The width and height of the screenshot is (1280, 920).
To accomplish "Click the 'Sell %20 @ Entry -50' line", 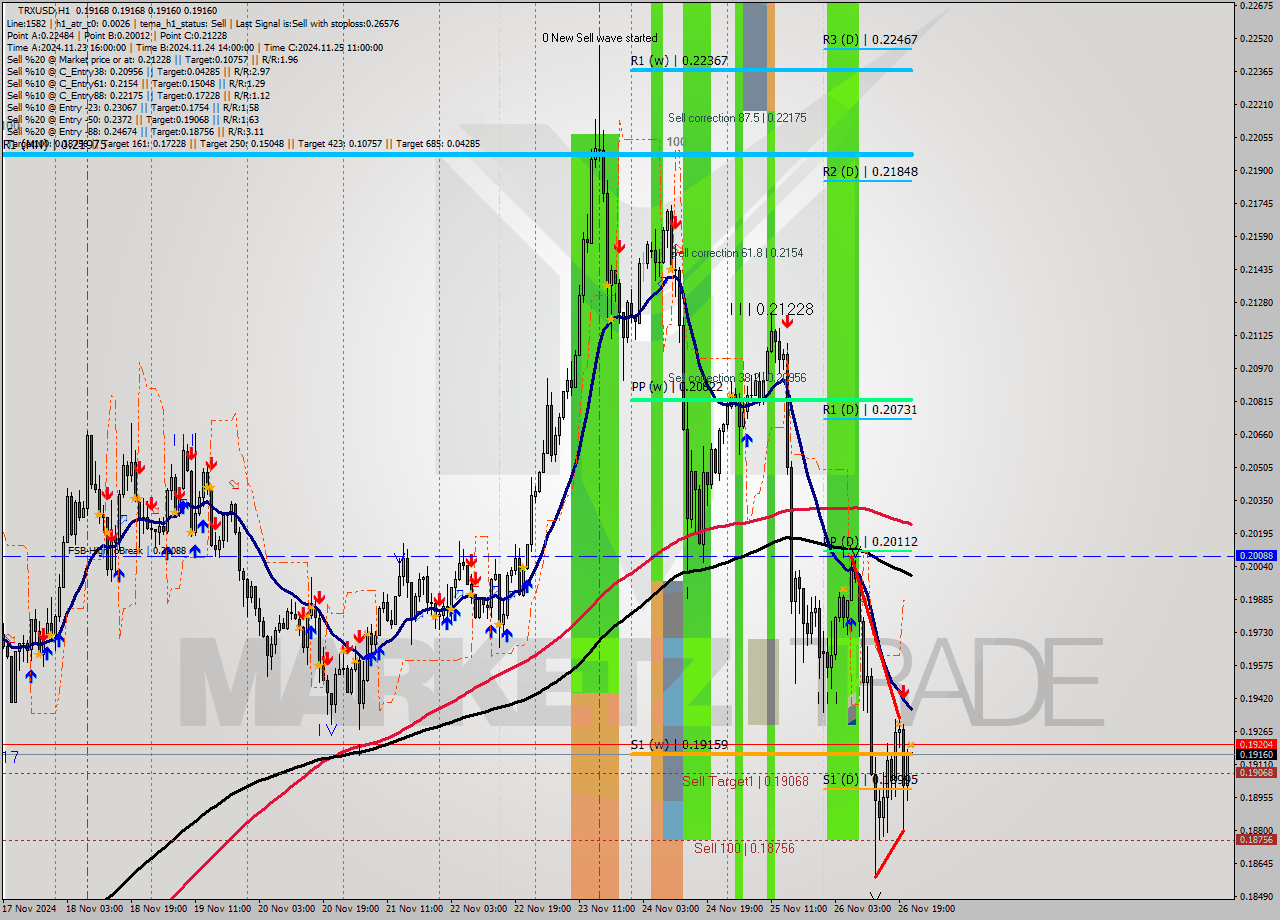I will [x=132, y=119].
